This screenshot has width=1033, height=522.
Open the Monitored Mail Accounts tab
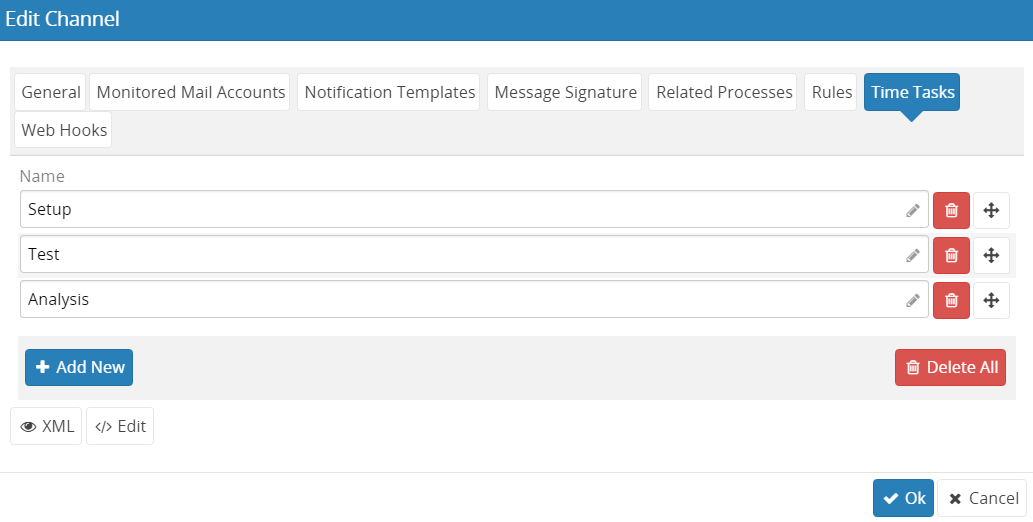pyautogui.click(x=190, y=92)
